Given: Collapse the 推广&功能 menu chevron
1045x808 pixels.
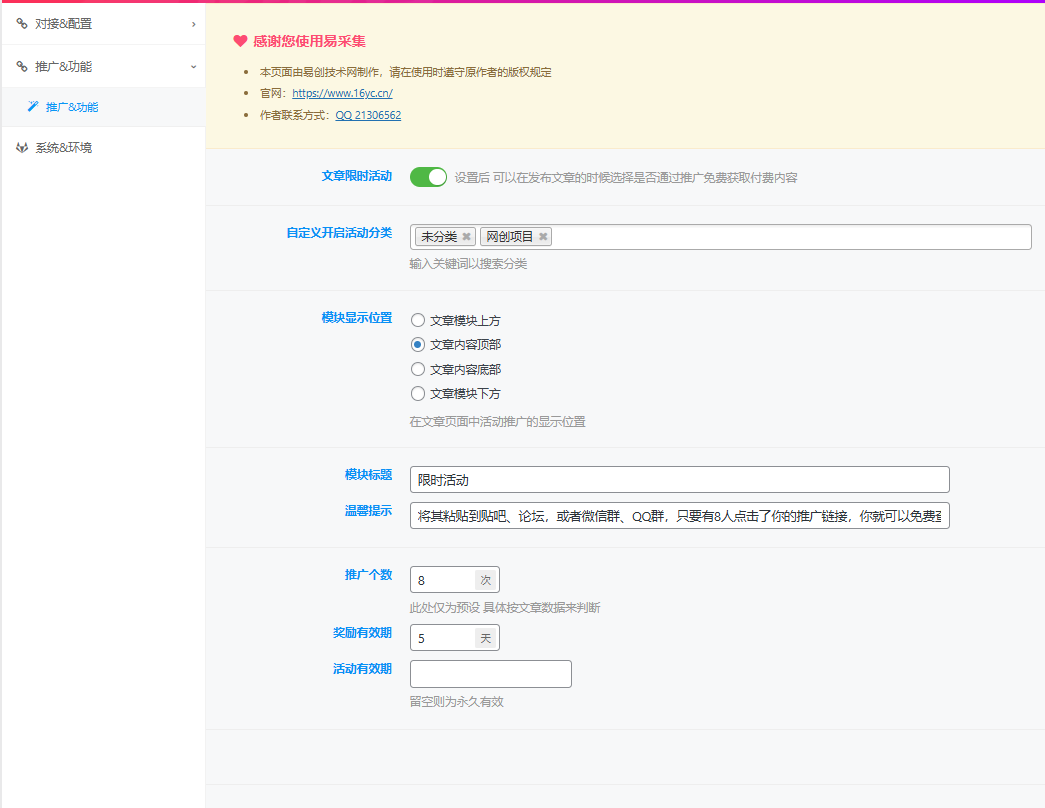Looking at the screenshot, I should tap(194, 66).
